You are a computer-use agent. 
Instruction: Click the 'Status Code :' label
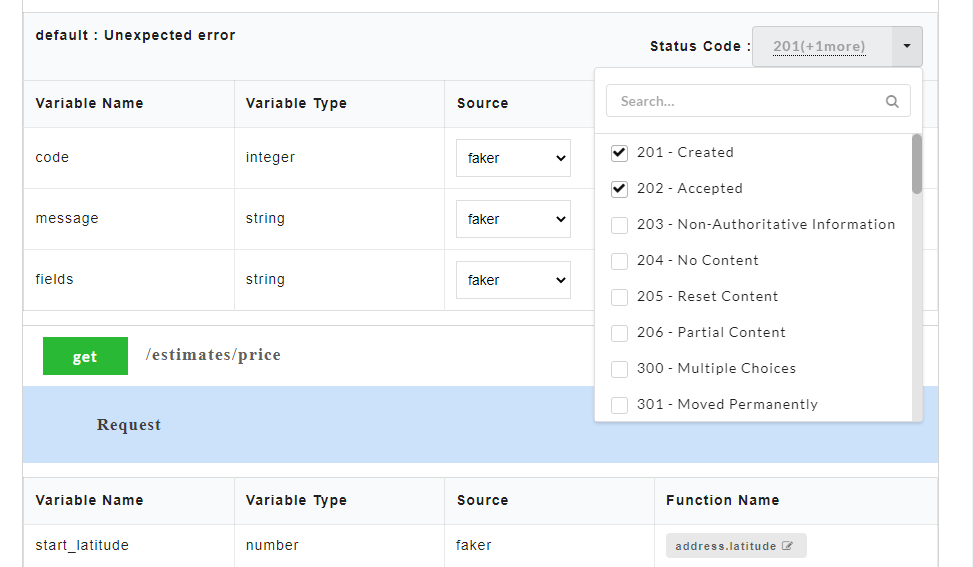pos(701,47)
